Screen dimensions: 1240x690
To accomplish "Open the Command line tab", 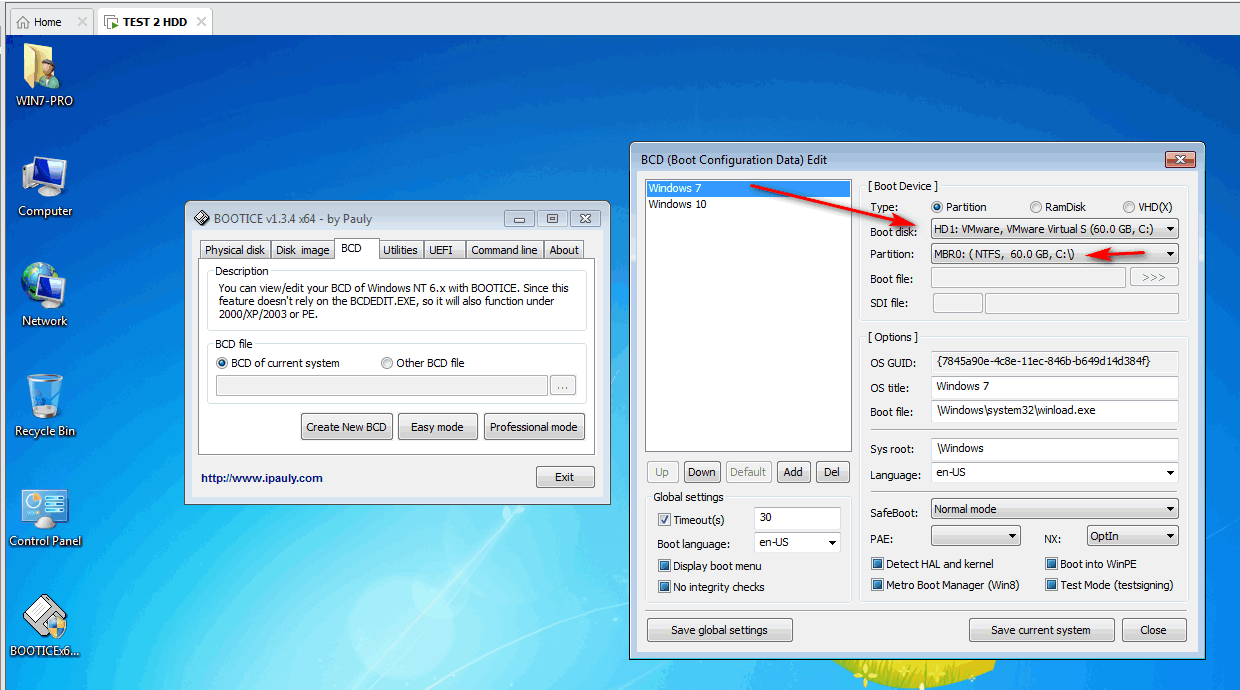I will (504, 250).
